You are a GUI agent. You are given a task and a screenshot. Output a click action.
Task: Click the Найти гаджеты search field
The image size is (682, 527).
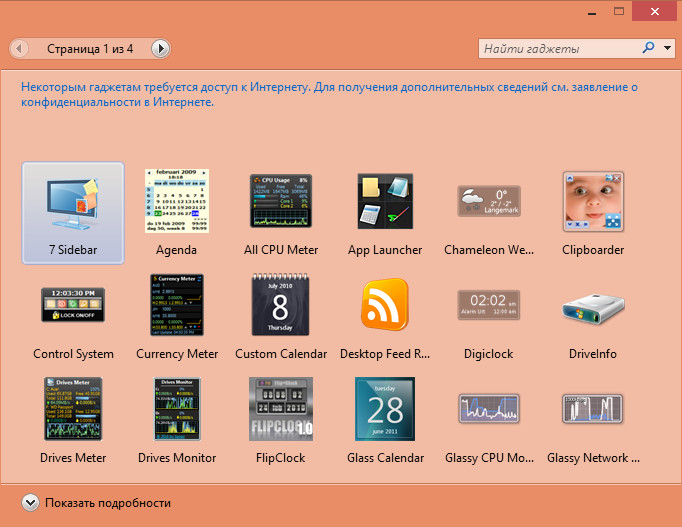[x=567, y=48]
